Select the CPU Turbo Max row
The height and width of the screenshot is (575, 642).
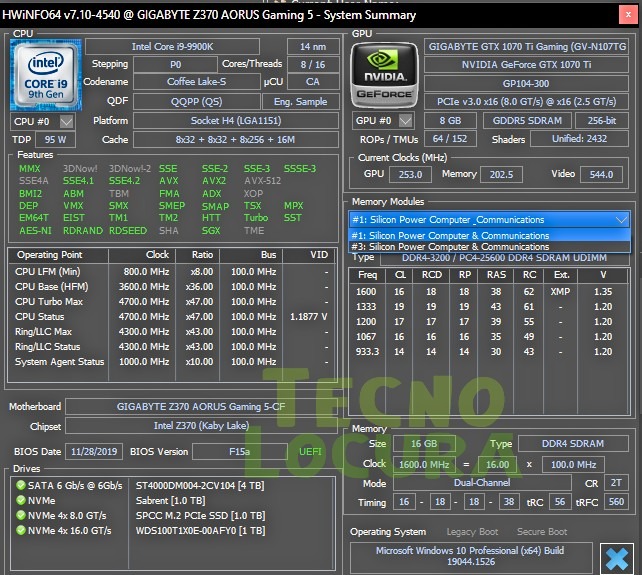point(172,302)
